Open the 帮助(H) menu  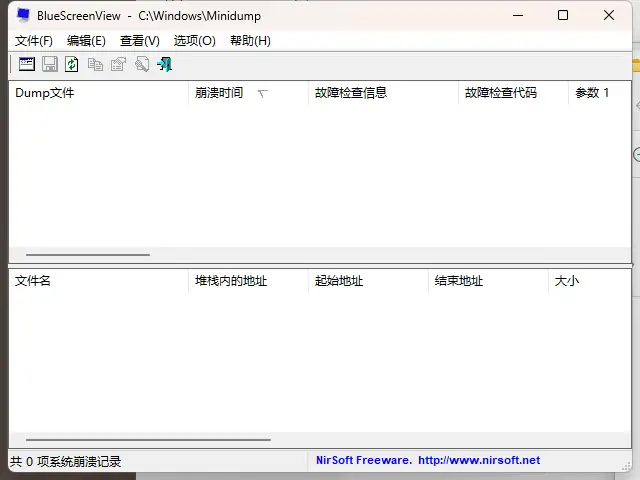point(250,41)
